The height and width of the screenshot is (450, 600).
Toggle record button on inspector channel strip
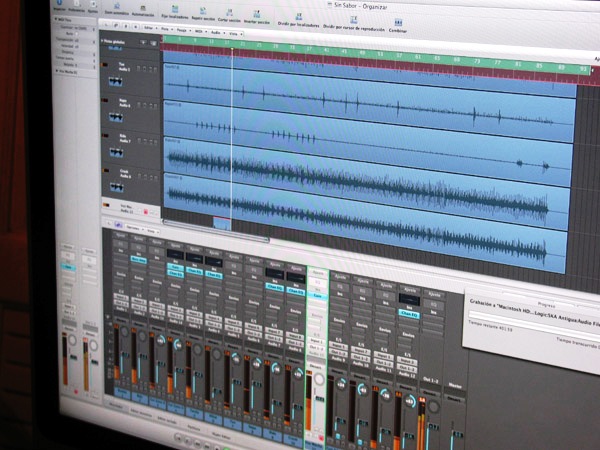pos(76,391)
